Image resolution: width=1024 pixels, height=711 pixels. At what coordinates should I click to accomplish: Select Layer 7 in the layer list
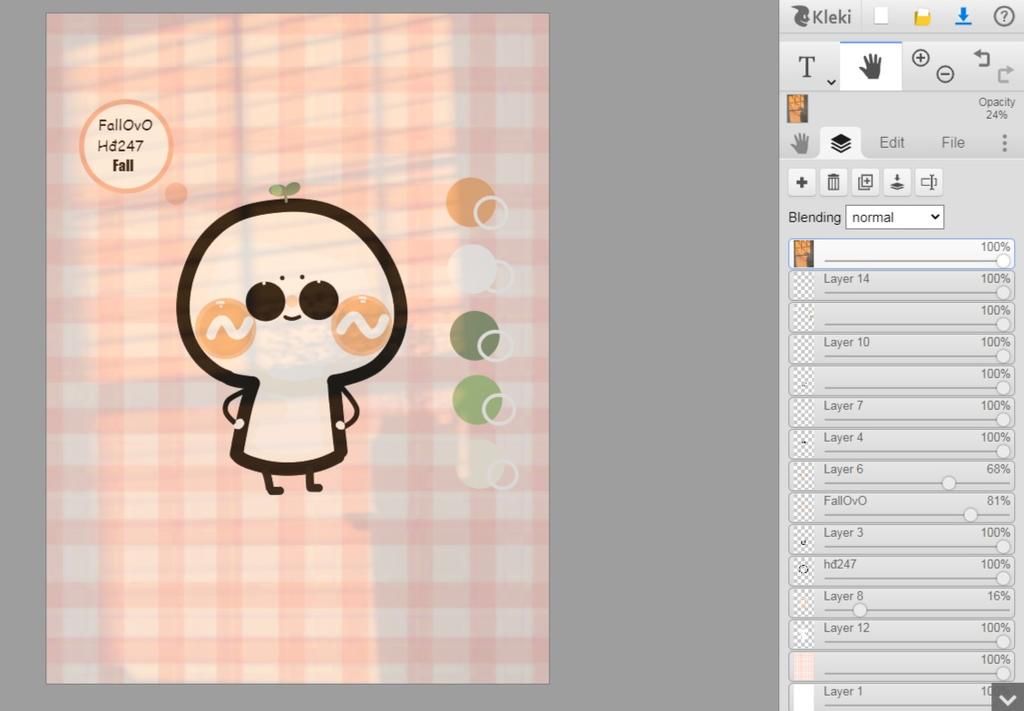[901, 413]
